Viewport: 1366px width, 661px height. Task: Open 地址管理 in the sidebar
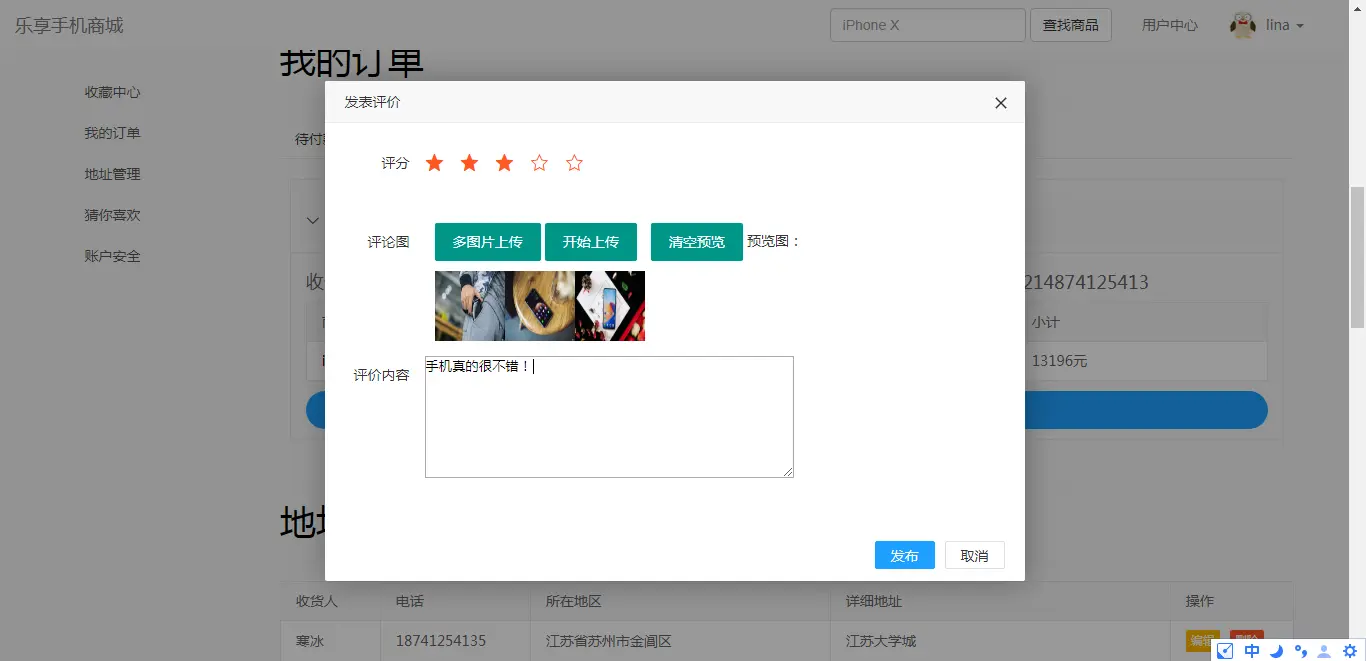[x=113, y=174]
